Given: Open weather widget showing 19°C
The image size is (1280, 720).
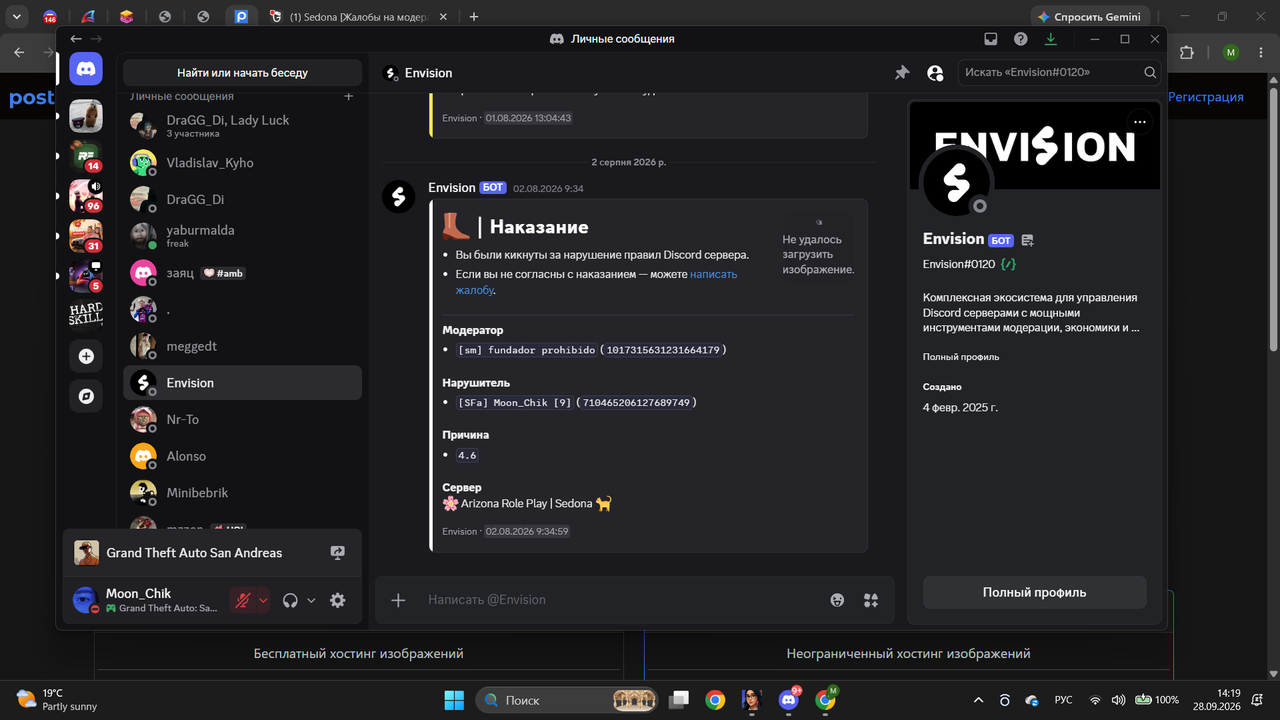Looking at the screenshot, I should pos(56,700).
